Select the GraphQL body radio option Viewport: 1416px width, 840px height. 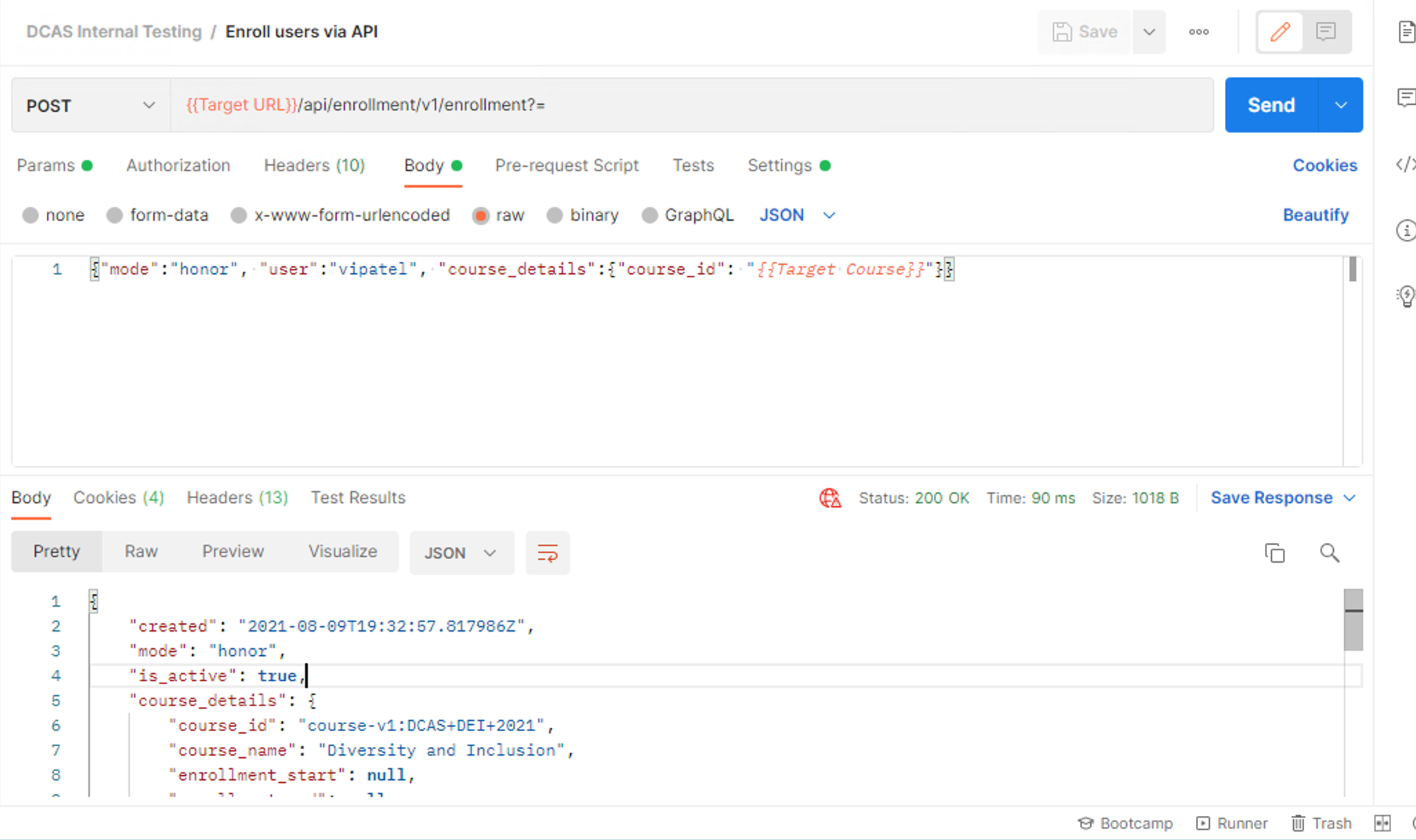click(649, 215)
